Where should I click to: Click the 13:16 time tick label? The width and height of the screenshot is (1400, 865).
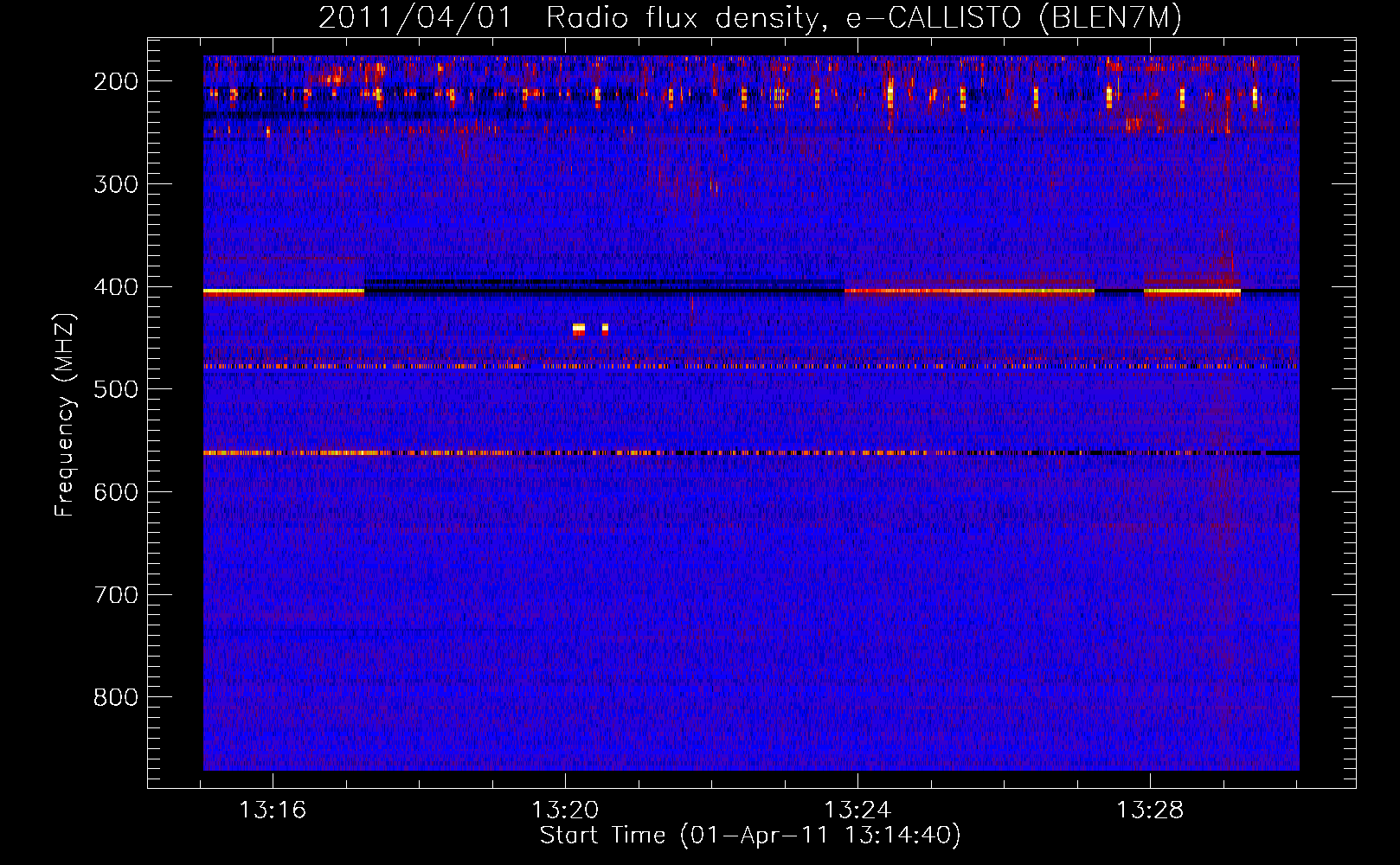[273, 811]
